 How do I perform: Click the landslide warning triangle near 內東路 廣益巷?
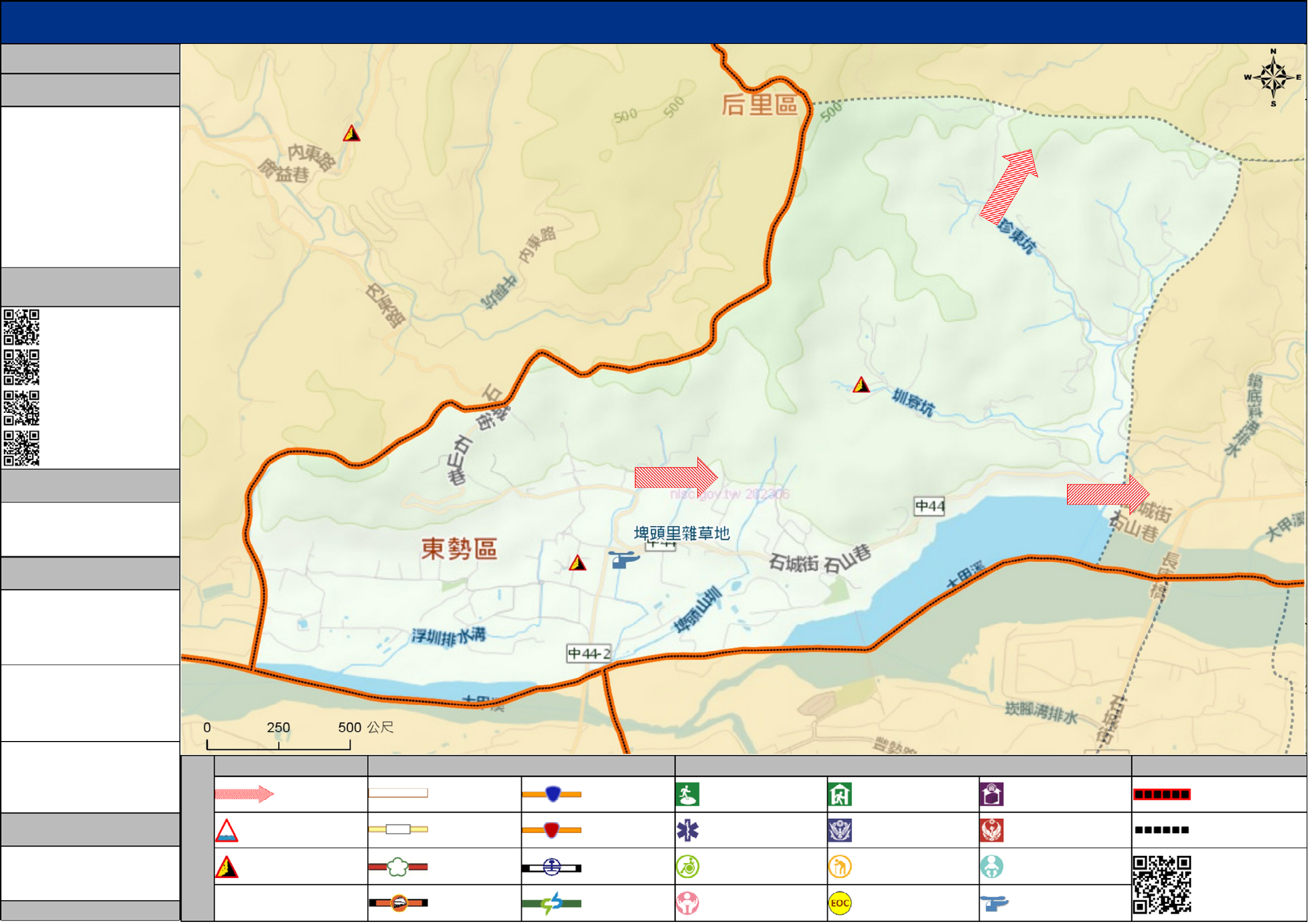click(352, 133)
